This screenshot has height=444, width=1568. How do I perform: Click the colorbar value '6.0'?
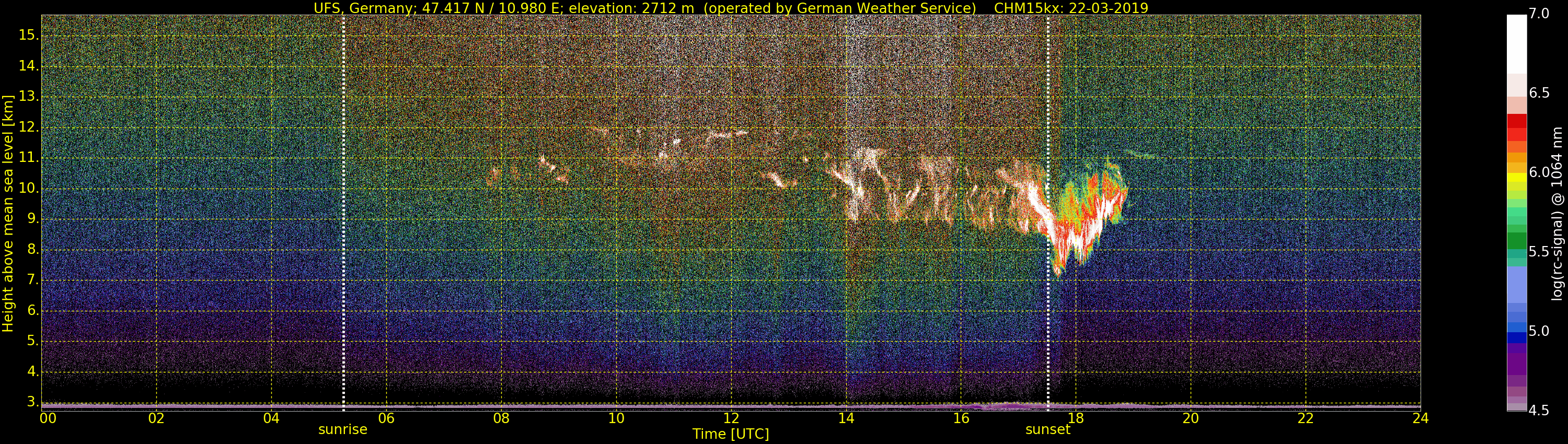click(x=1539, y=173)
